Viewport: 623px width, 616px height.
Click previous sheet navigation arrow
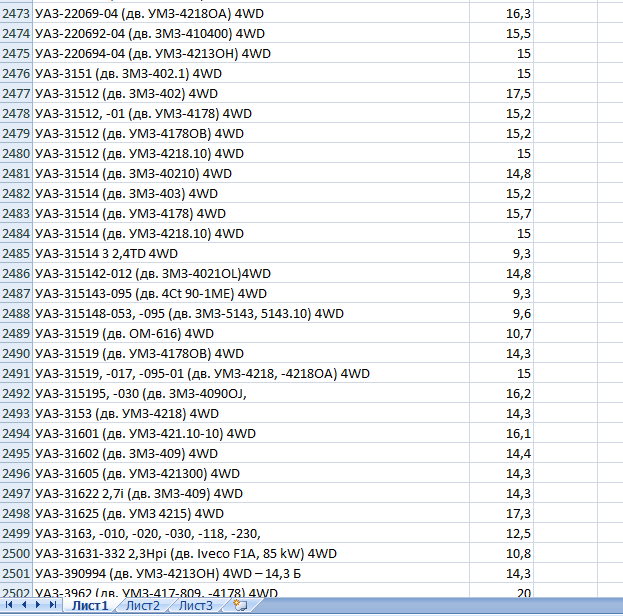(24, 606)
